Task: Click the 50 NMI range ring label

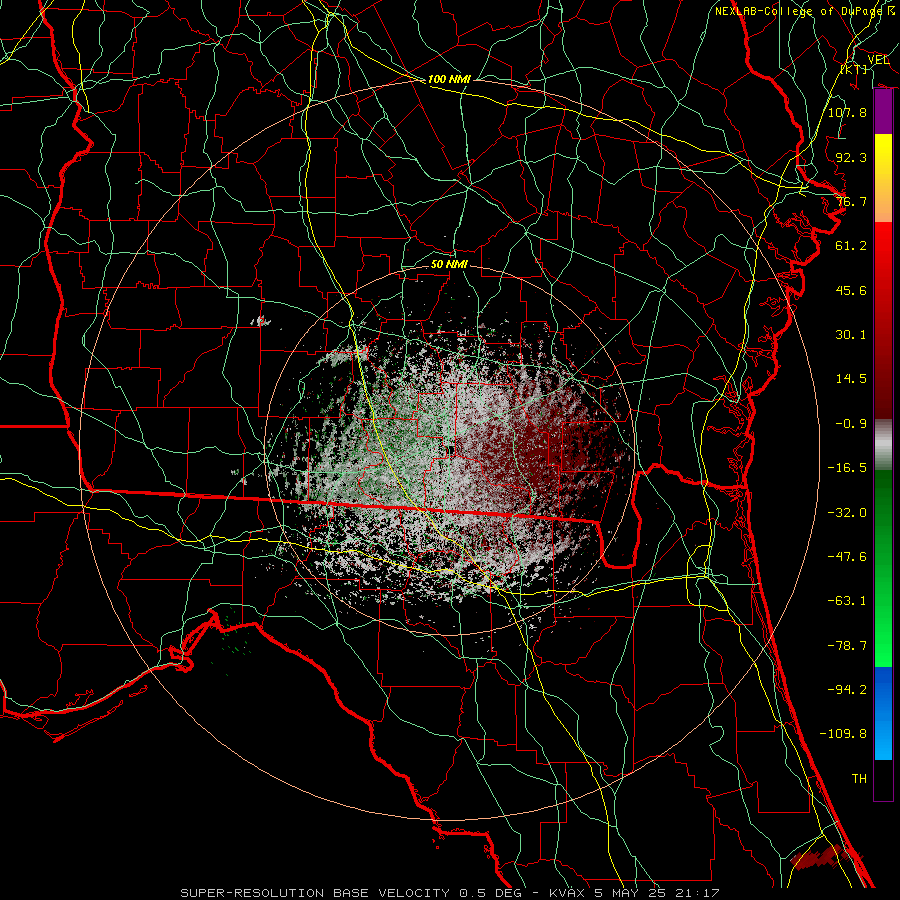Action: click(449, 264)
